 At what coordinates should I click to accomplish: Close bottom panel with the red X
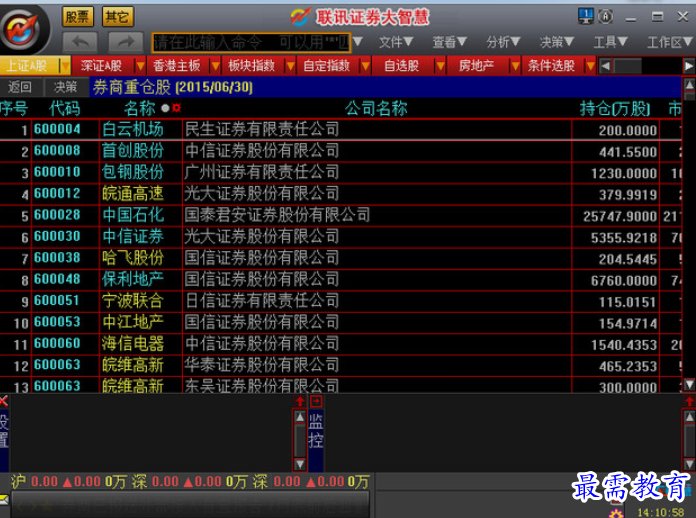coord(4,402)
